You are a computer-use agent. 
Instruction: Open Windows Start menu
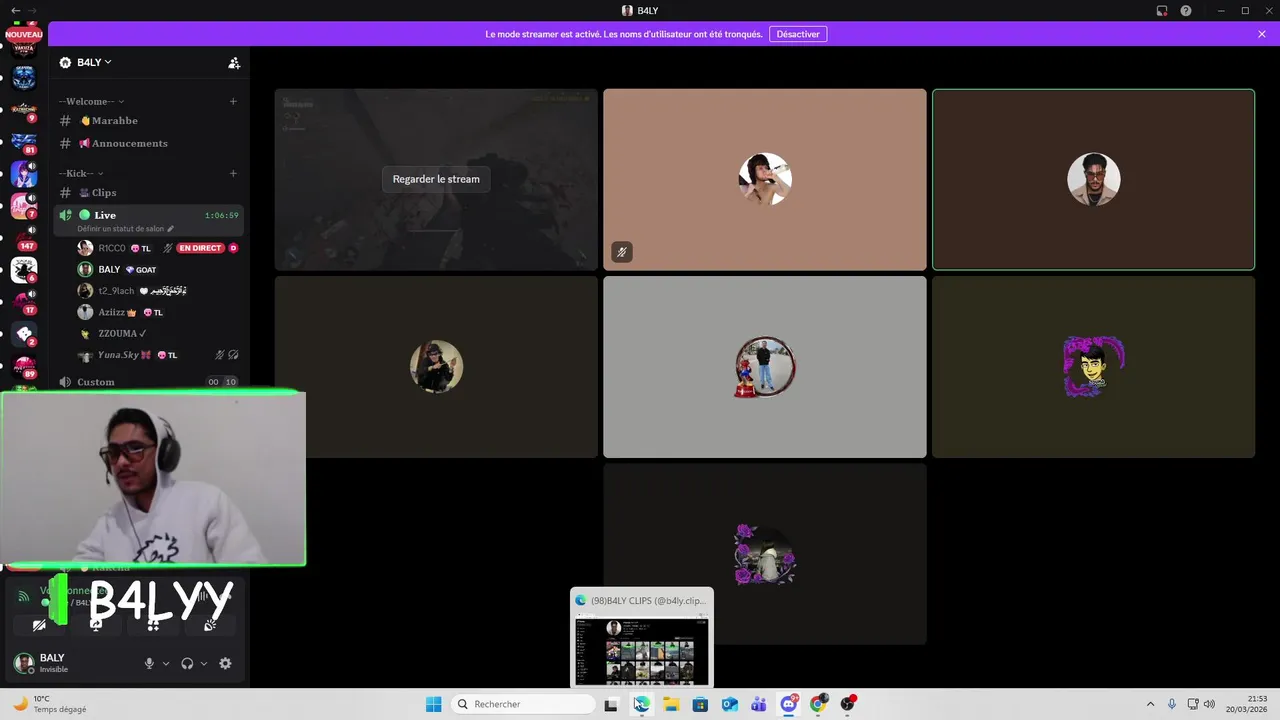tap(433, 704)
